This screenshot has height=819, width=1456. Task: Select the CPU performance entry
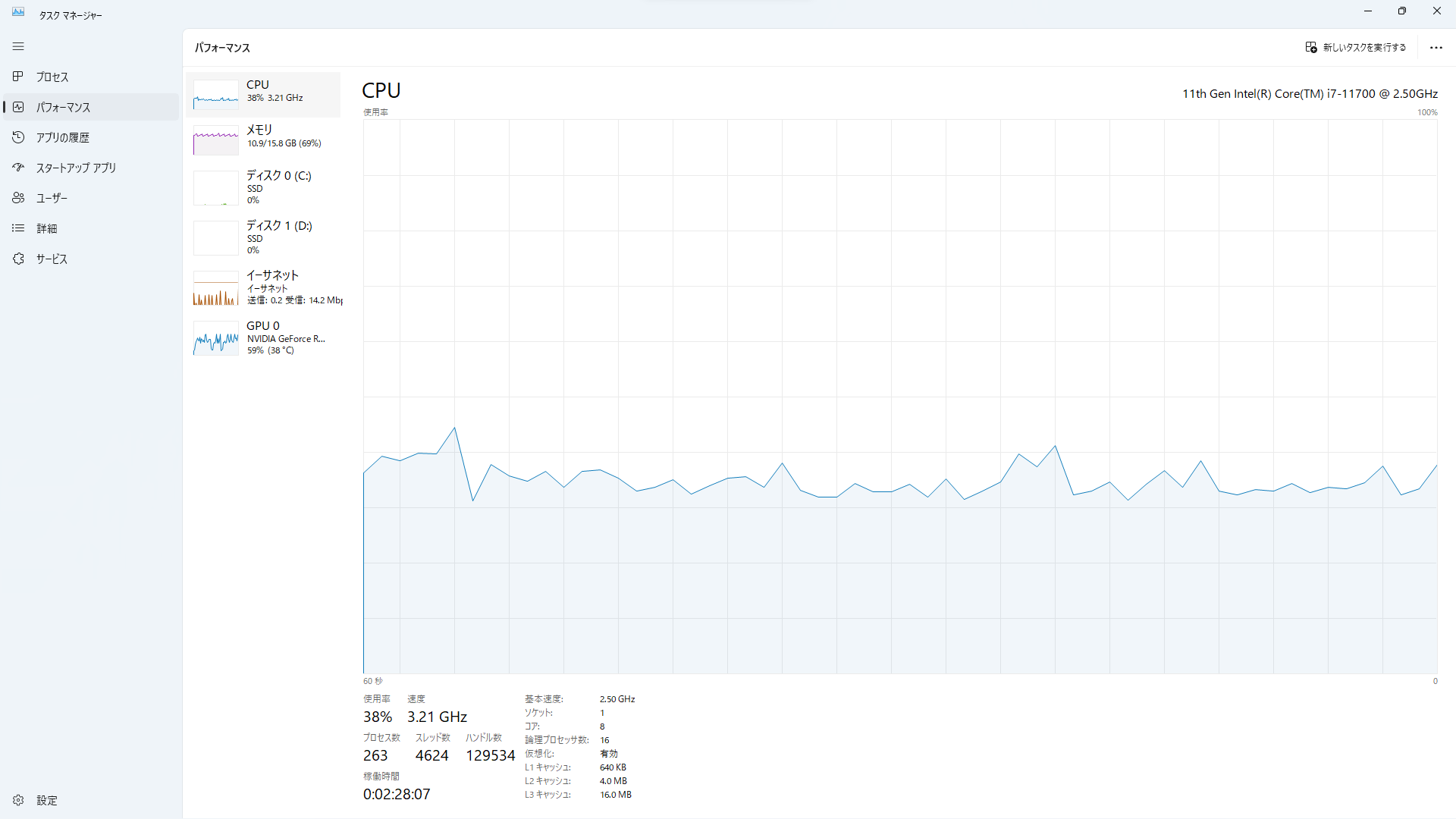pyautogui.click(x=263, y=95)
